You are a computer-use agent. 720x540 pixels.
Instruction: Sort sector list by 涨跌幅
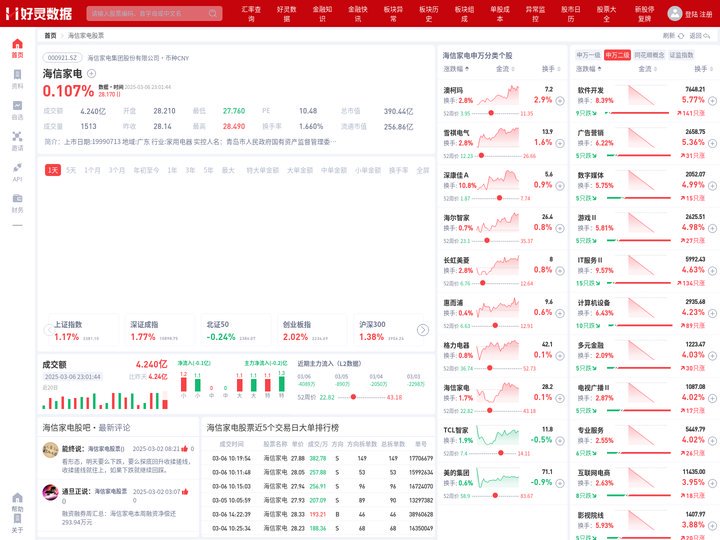tap(589, 69)
